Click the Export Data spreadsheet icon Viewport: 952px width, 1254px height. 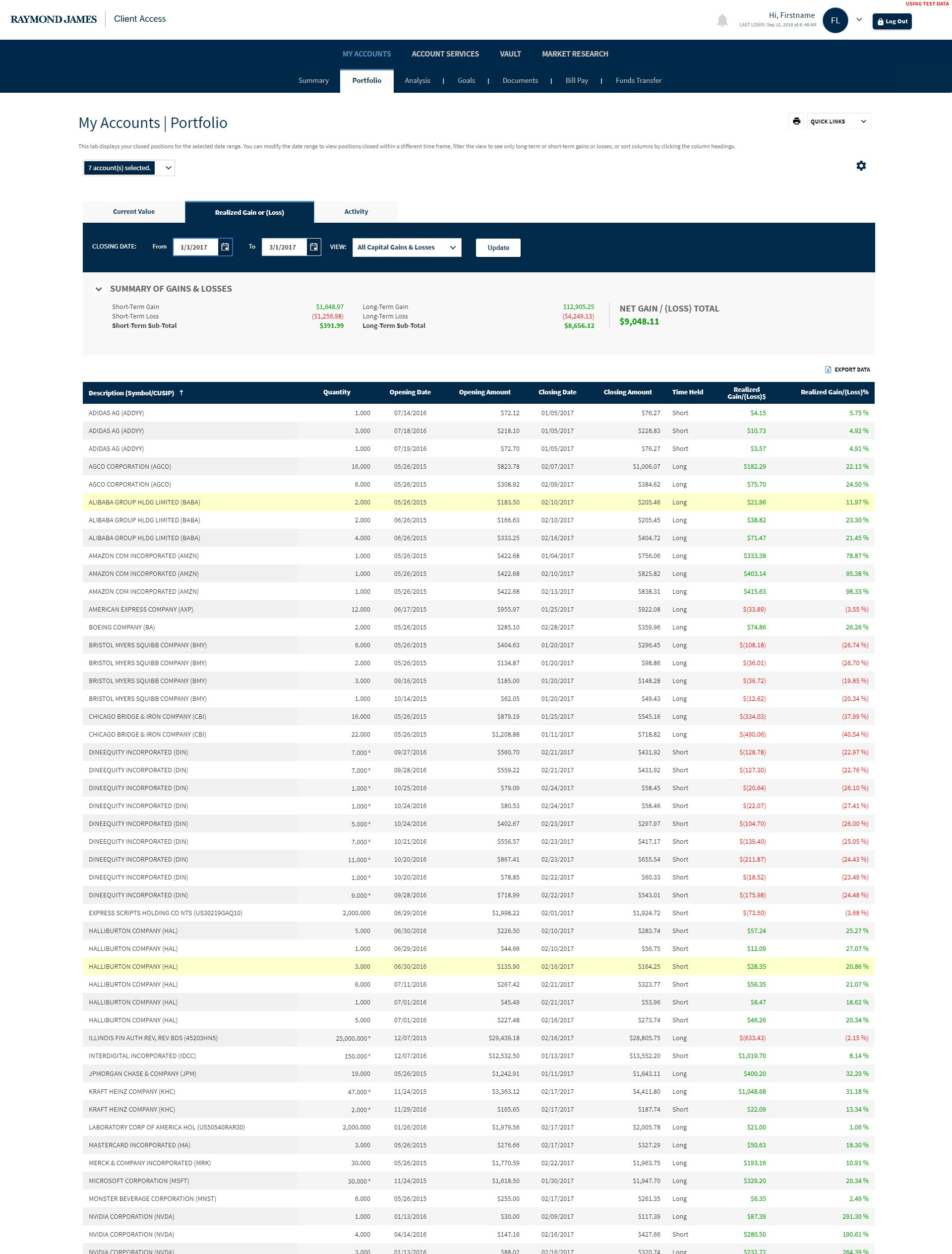tap(828, 370)
